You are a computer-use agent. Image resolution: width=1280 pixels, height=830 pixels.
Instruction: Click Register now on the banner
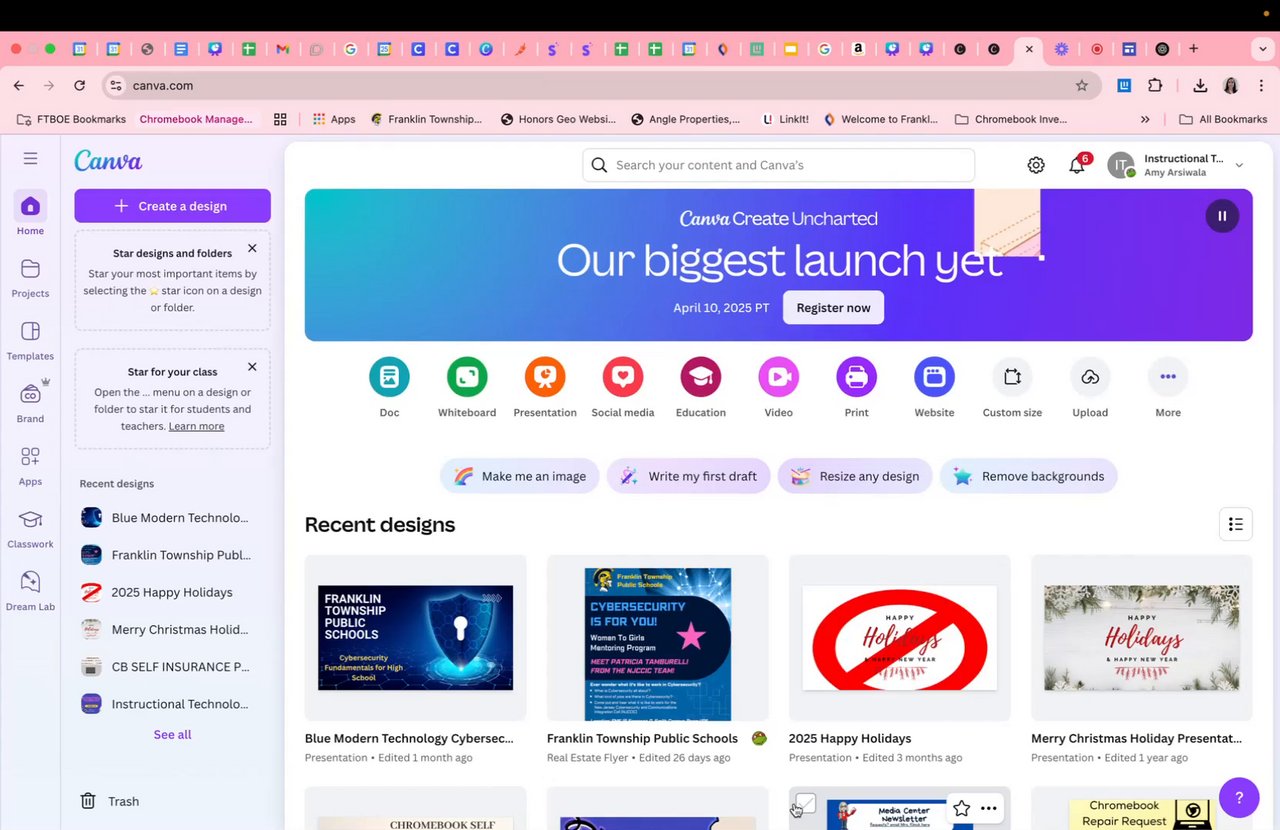(833, 308)
